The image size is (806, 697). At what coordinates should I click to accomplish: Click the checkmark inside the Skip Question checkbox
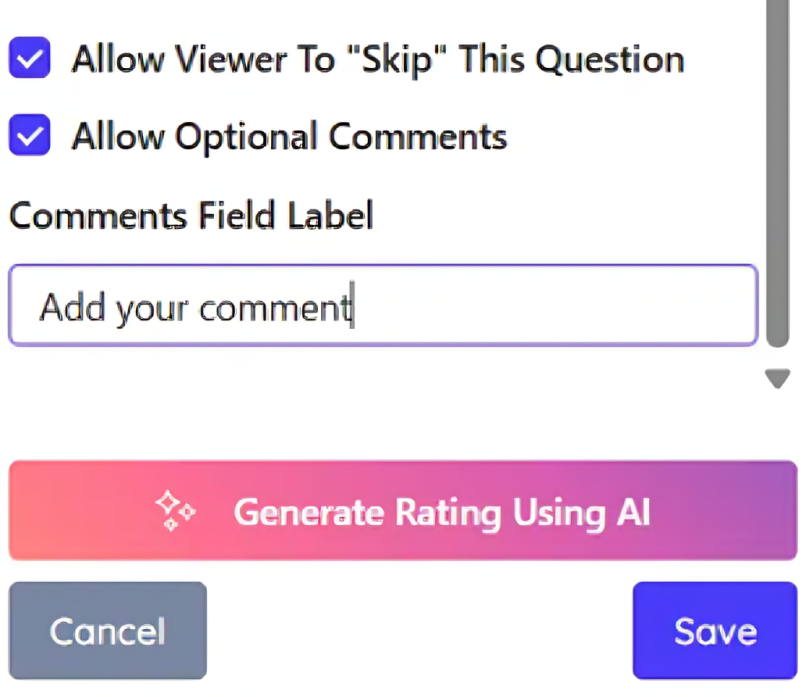pos(29,58)
